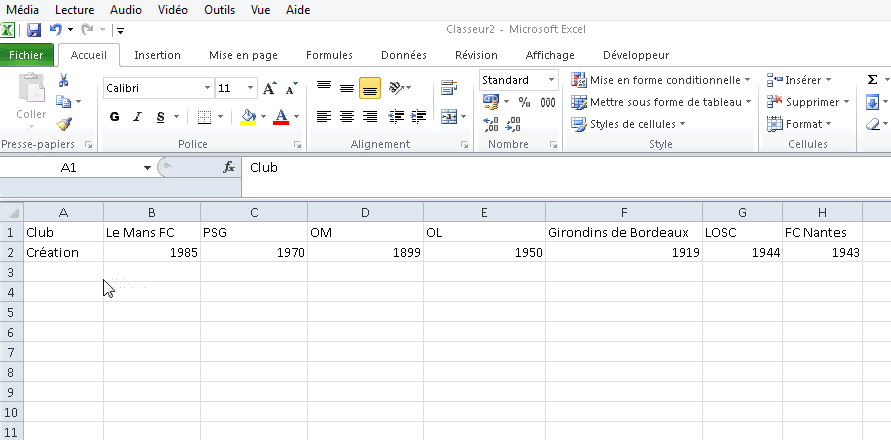This screenshot has width=891, height=440.
Task: Click the Cut scissors icon
Action: pos(64,80)
